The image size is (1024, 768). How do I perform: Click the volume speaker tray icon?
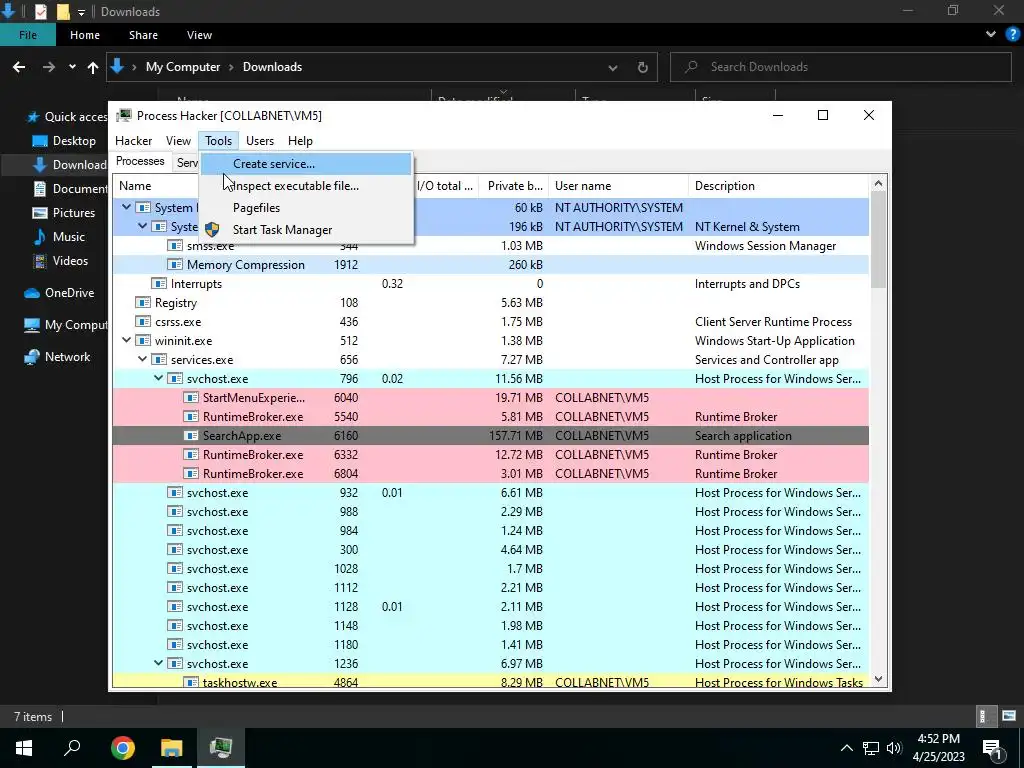pyautogui.click(x=894, y=748)
